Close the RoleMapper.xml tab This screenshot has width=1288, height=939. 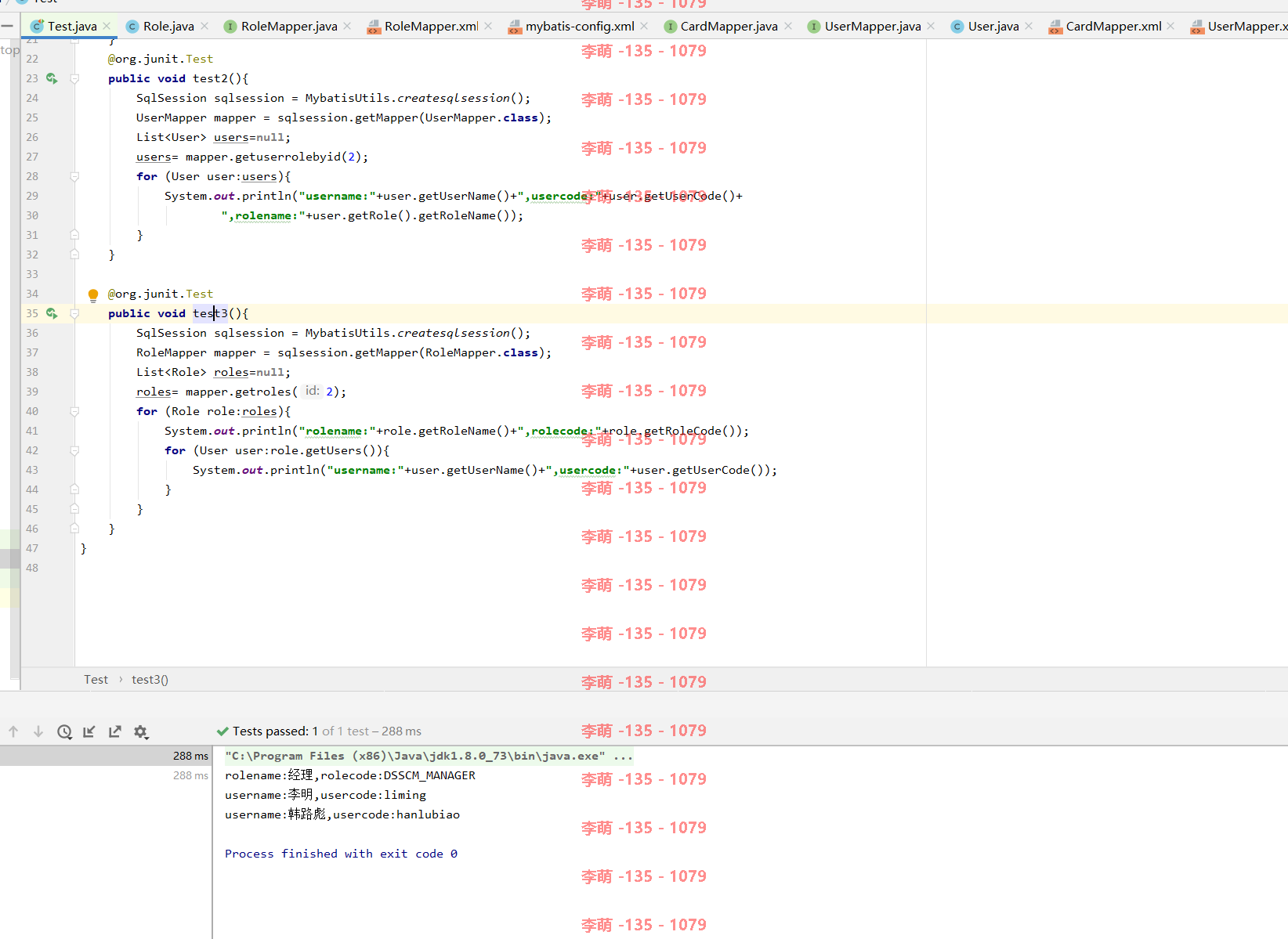(488, 26)
